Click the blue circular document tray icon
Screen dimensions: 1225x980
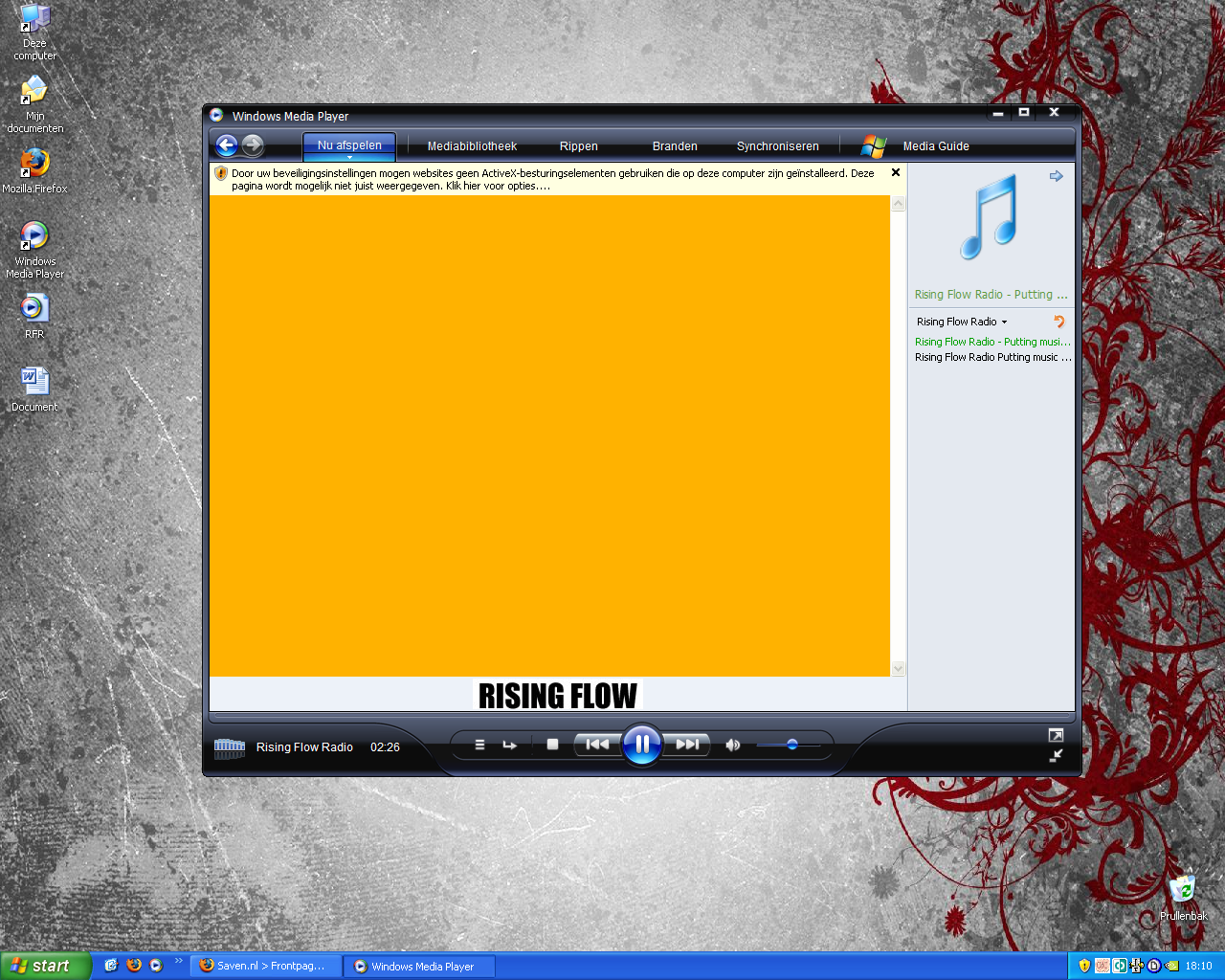tap(1154, 966)
